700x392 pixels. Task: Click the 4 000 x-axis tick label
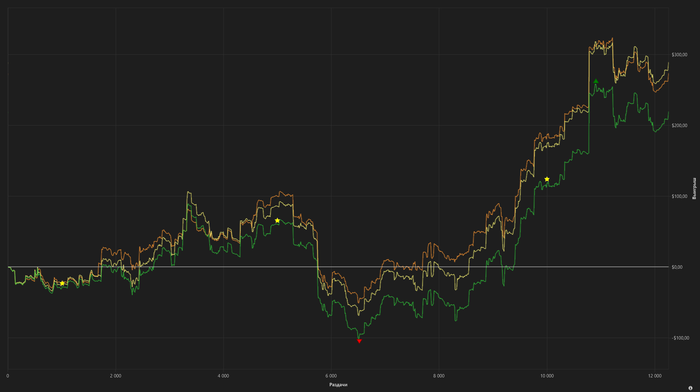[223, 376]
